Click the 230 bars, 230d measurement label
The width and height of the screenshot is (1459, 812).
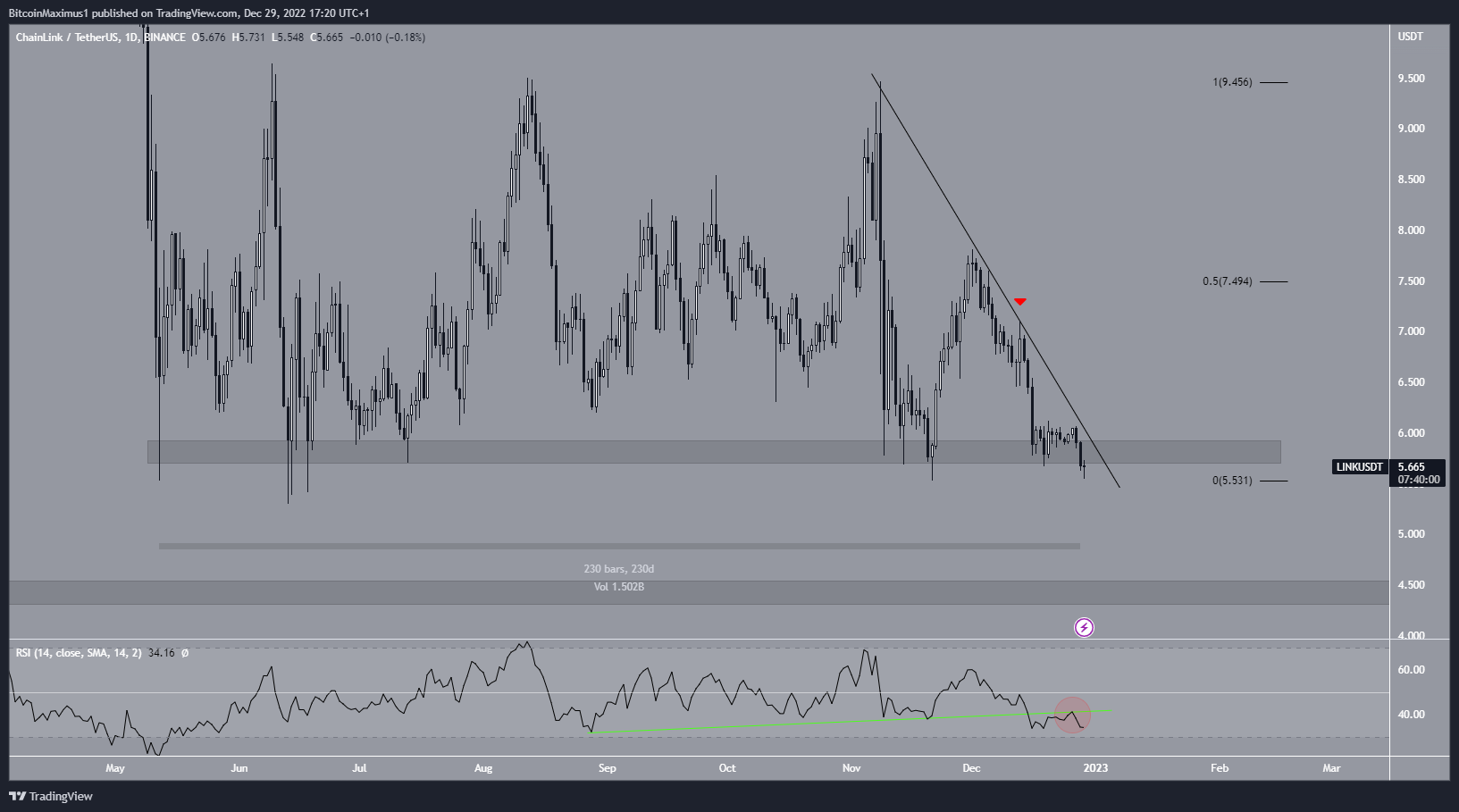pyautogui.click(x=619, y=569)
